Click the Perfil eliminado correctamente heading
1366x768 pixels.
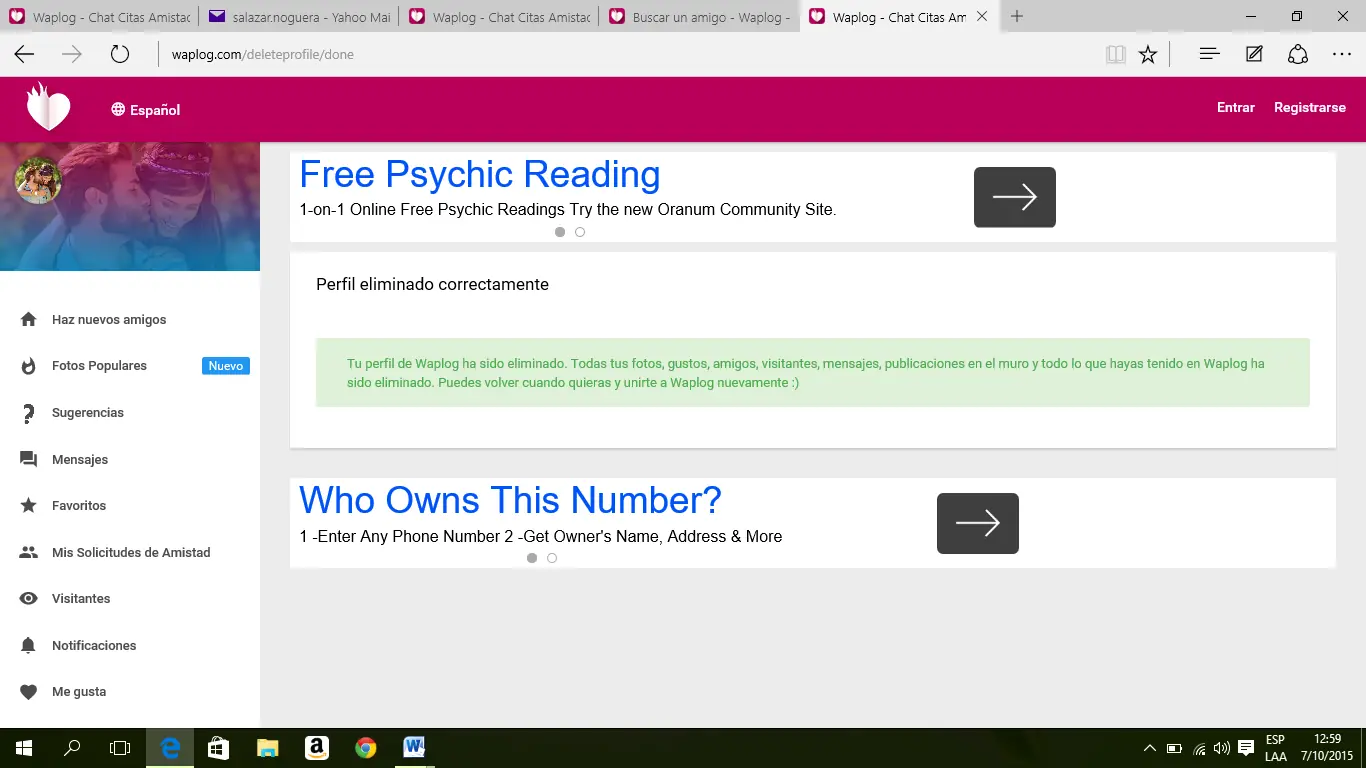(432, 285)
